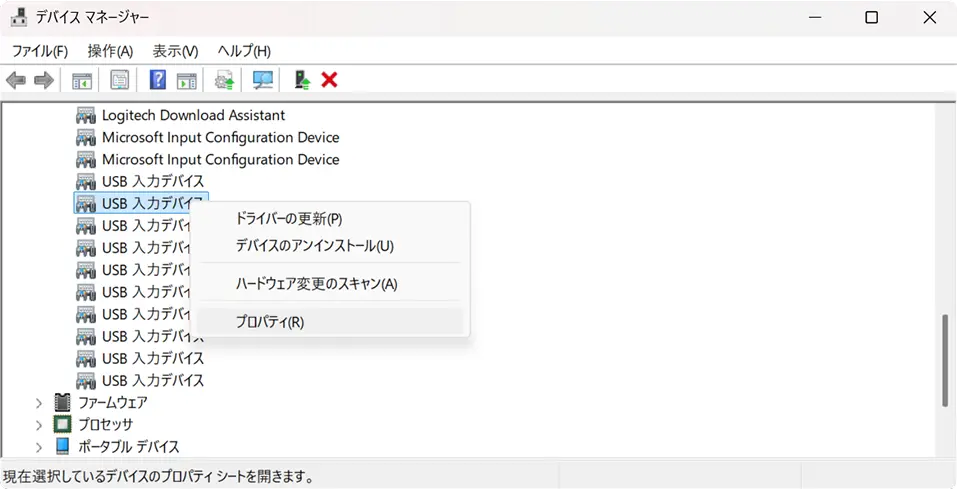This screenshot has height=489, width=957.
Task: Select プロパティ(R) in the context menu
Action: tap(269, 322)
